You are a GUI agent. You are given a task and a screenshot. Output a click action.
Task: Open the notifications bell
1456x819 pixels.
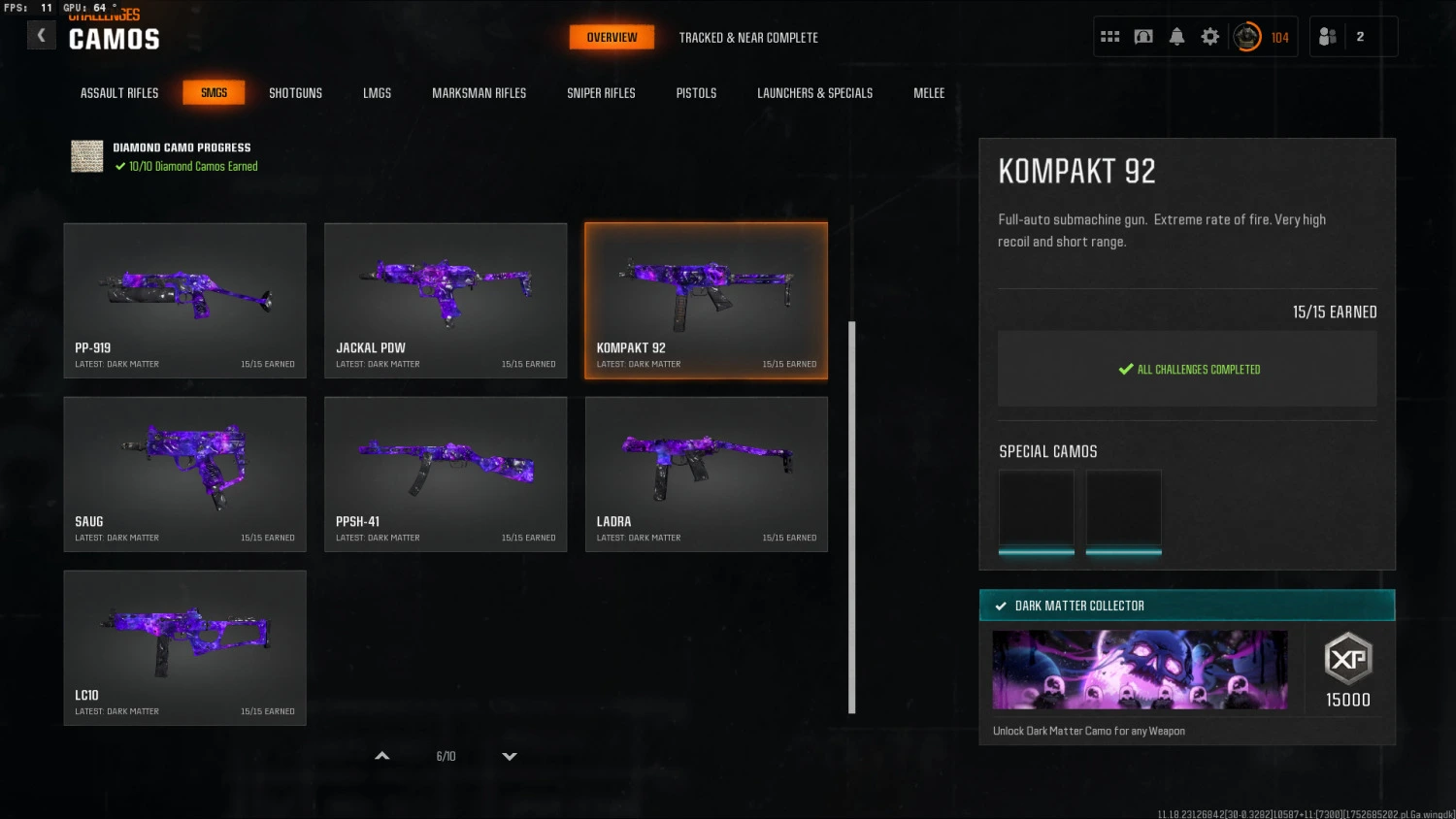click(1176, 37)
